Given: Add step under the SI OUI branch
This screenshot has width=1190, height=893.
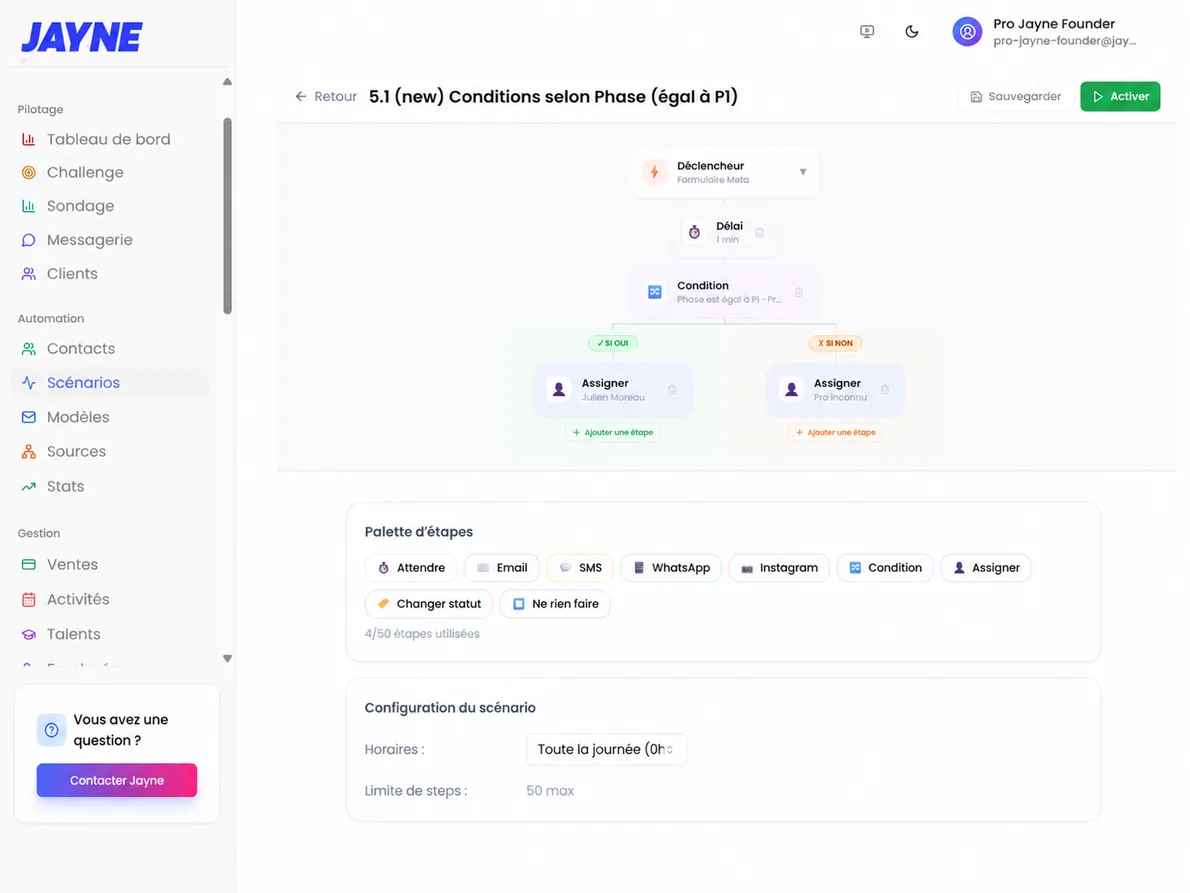Looking at the screenshot, I should pos(612,432).
